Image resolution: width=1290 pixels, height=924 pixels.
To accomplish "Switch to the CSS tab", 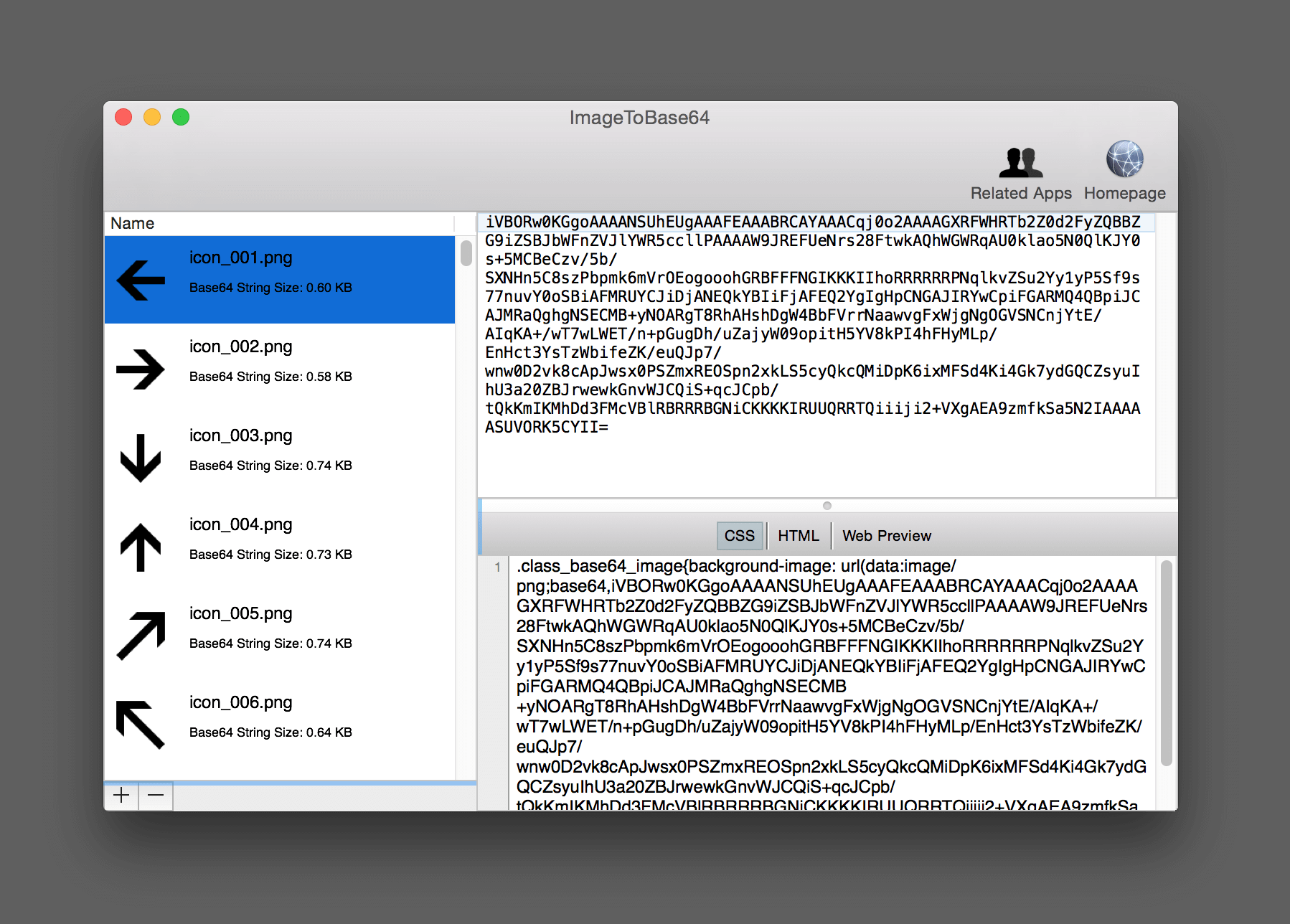I will click(x=739, y=536).
